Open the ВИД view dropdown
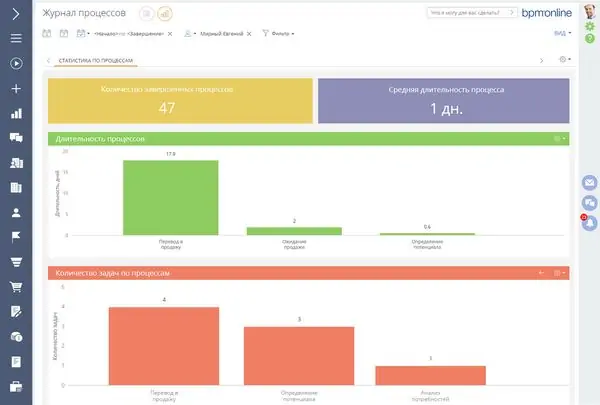This screenshot has width=600, height=405. [x=563, y=33]
